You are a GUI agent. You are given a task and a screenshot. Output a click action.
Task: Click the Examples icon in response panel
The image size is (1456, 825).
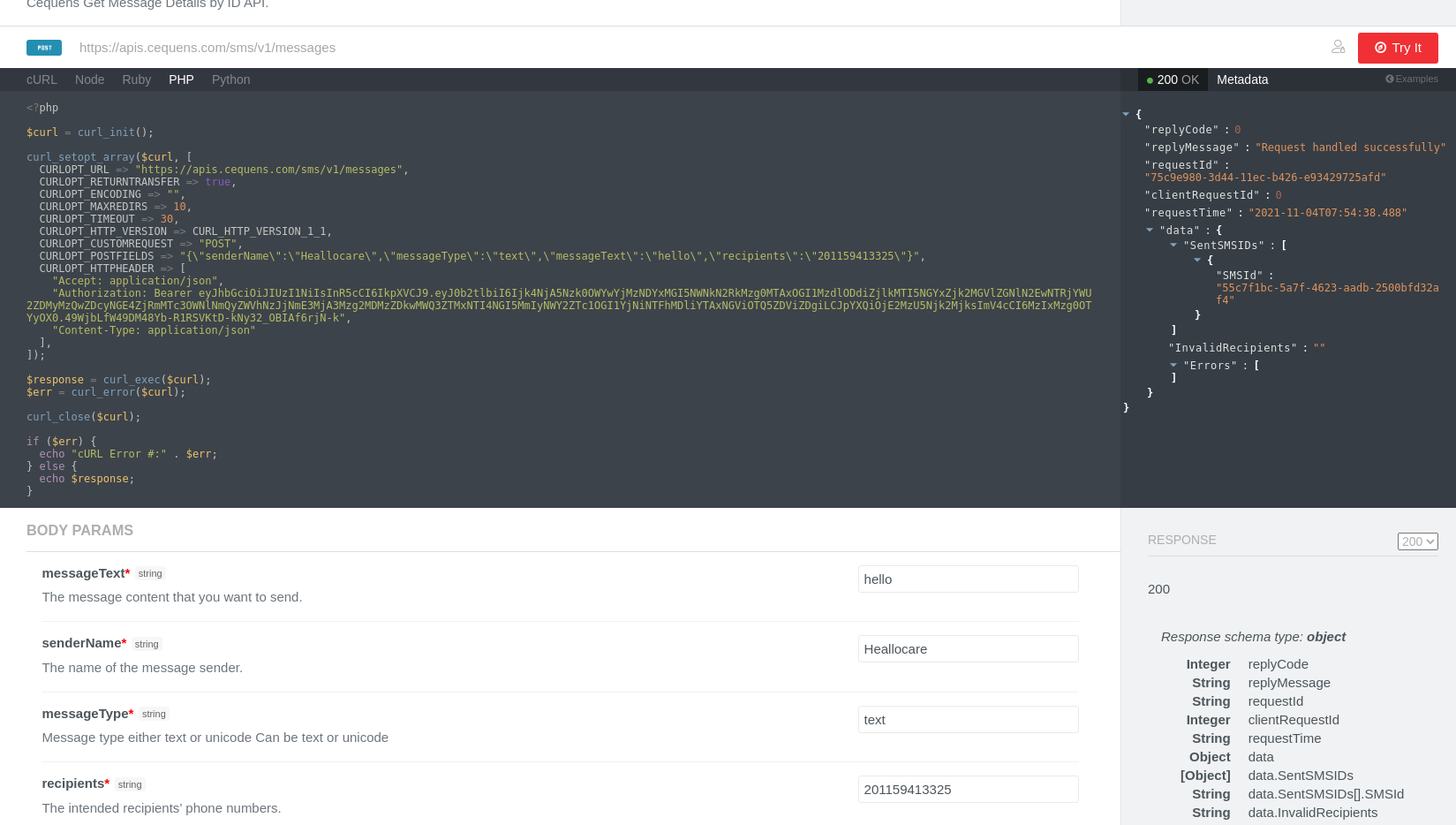click(x=1390, y=79)
